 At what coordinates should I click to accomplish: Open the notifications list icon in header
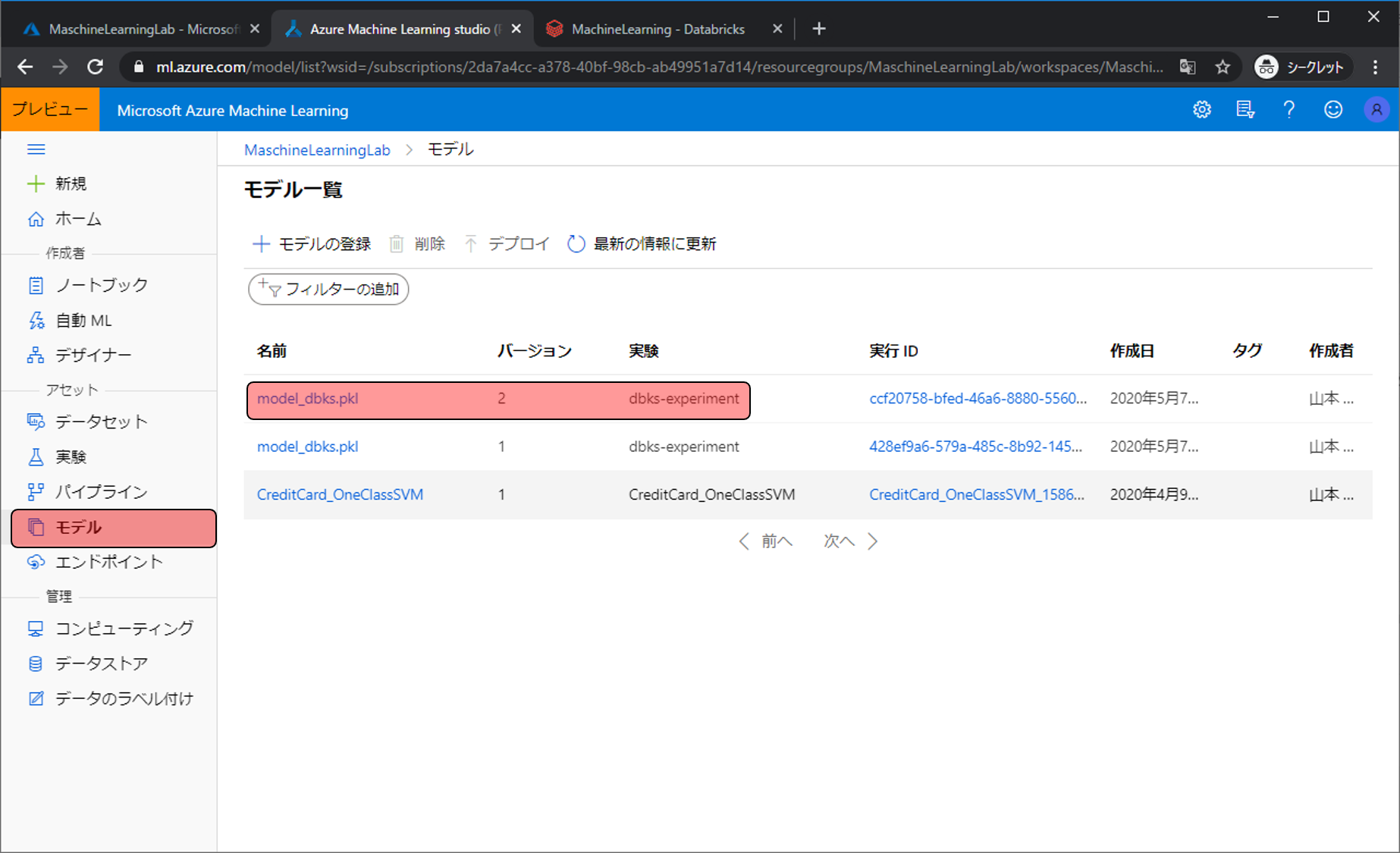click(x=1245, y=110)
